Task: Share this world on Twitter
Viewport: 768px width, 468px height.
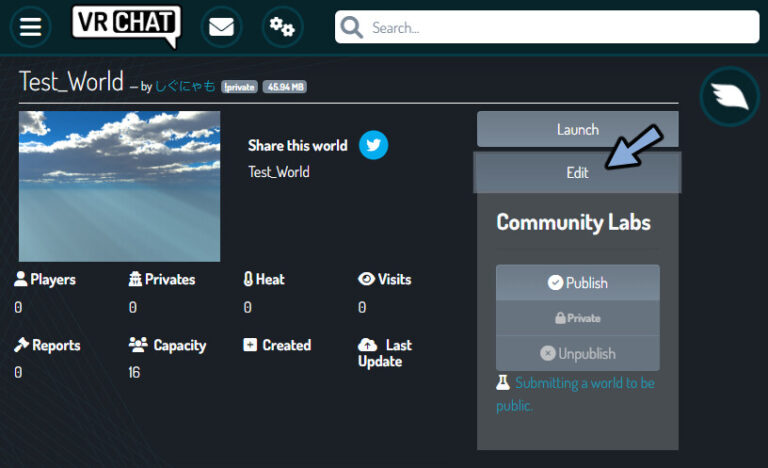Action: 373,145
